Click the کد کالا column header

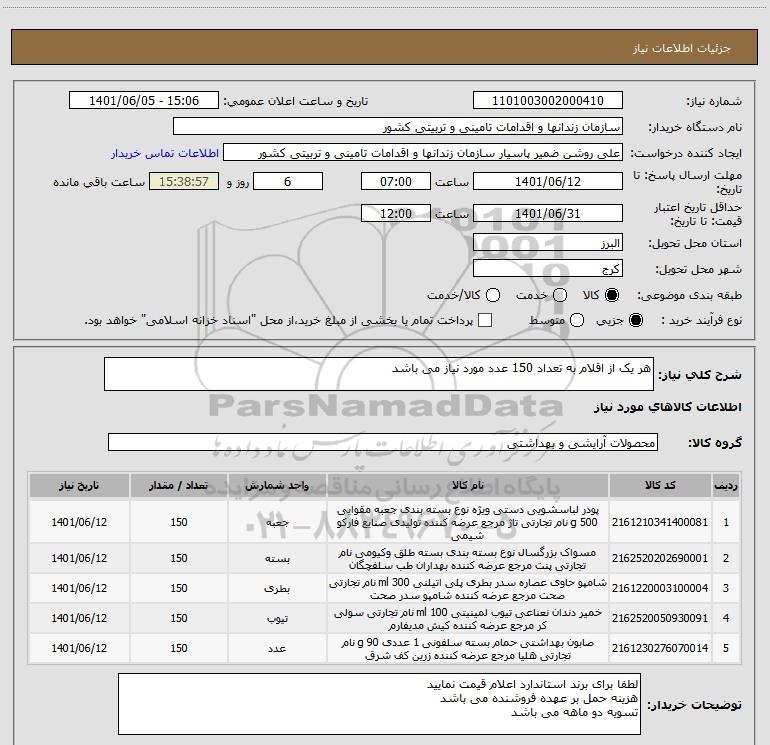(660, 486)
